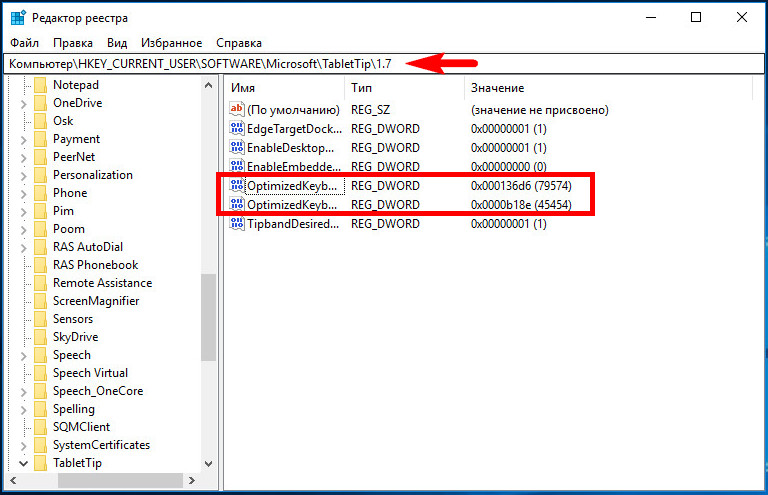Sort values by the Имя column header

tap(286, 88)
